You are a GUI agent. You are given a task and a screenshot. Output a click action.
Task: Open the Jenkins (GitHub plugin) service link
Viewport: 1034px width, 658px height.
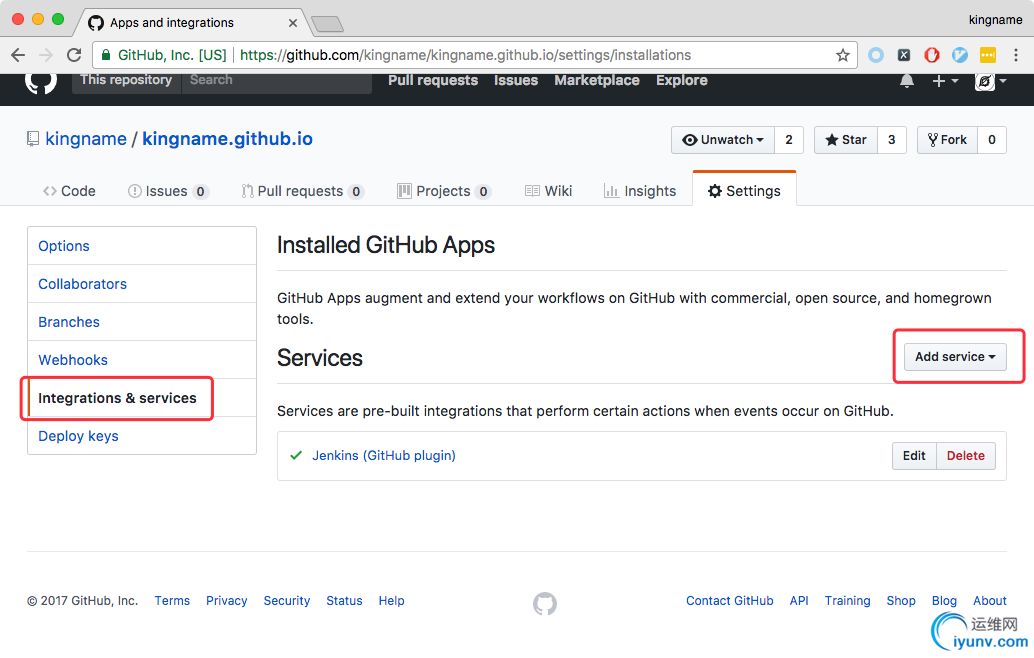click(x=384, y=456)
